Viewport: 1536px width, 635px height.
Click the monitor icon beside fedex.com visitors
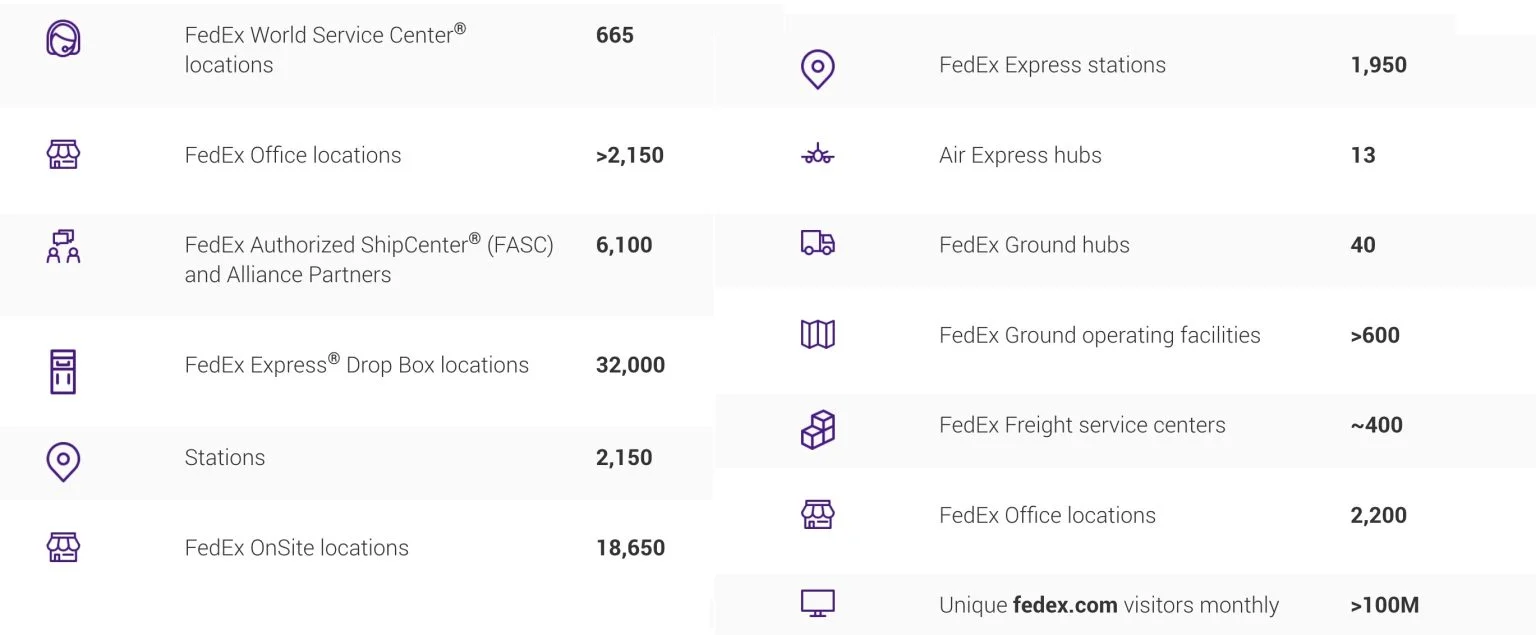[x=817, y=603]
